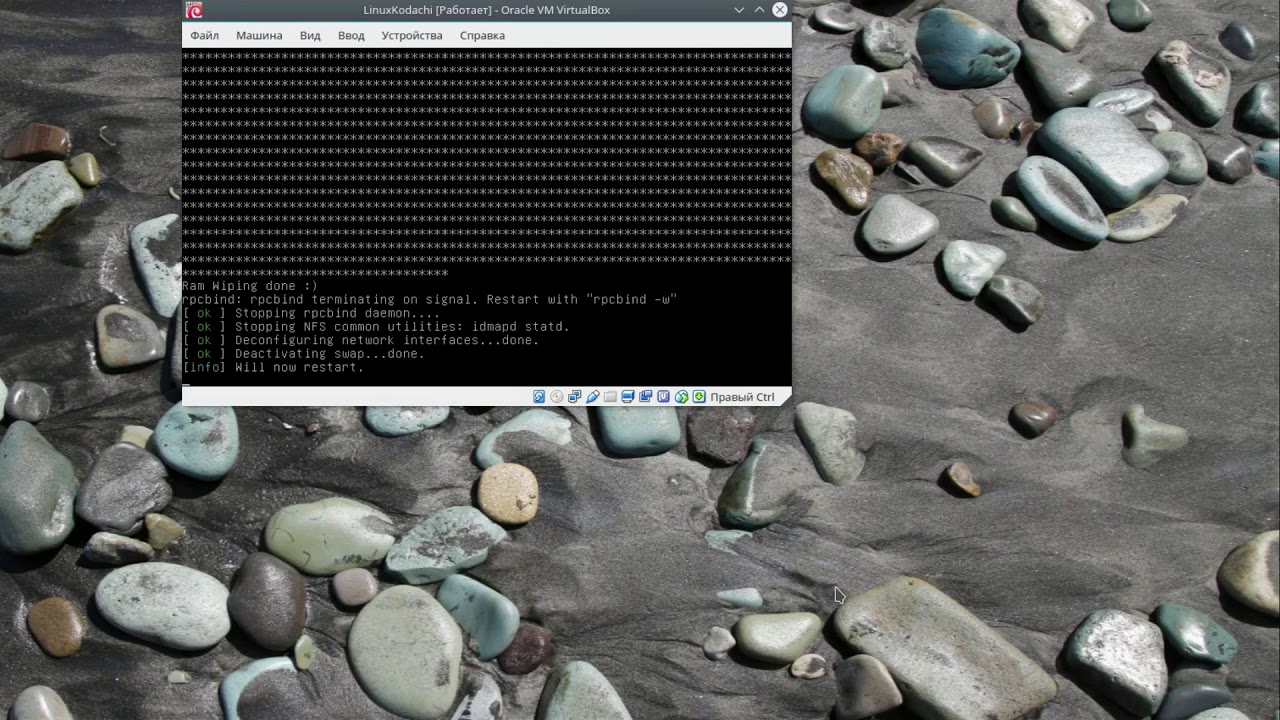Minimize the VirtualBox window
This screenshot has width=1280, height=720.
(x=739, y=10)
